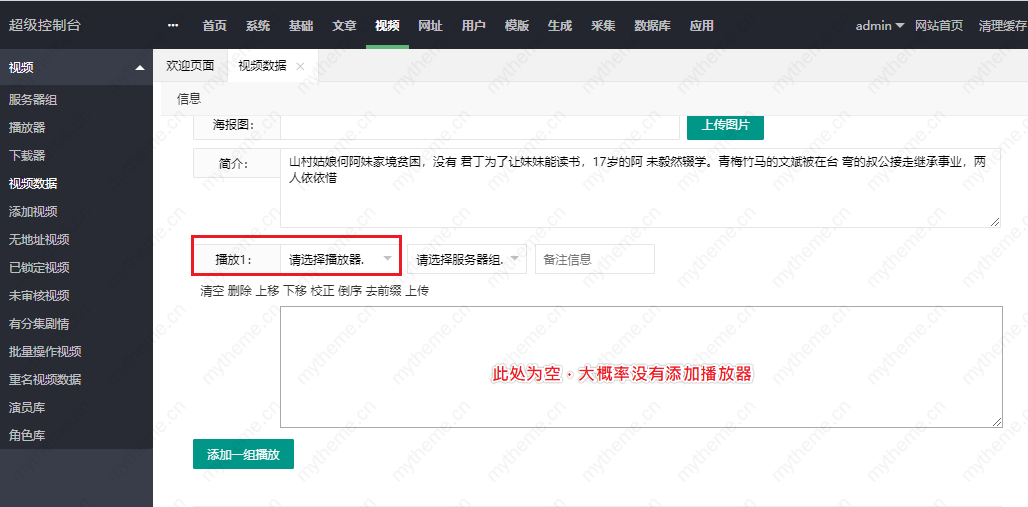
Task: Open the 文章 top menu
Action: click(x=344, y=25)
